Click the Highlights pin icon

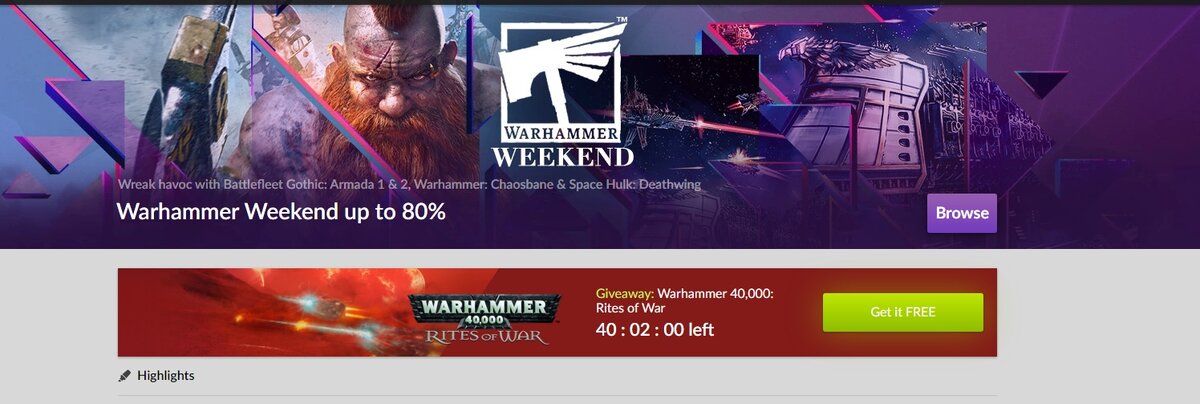point(125,376)
